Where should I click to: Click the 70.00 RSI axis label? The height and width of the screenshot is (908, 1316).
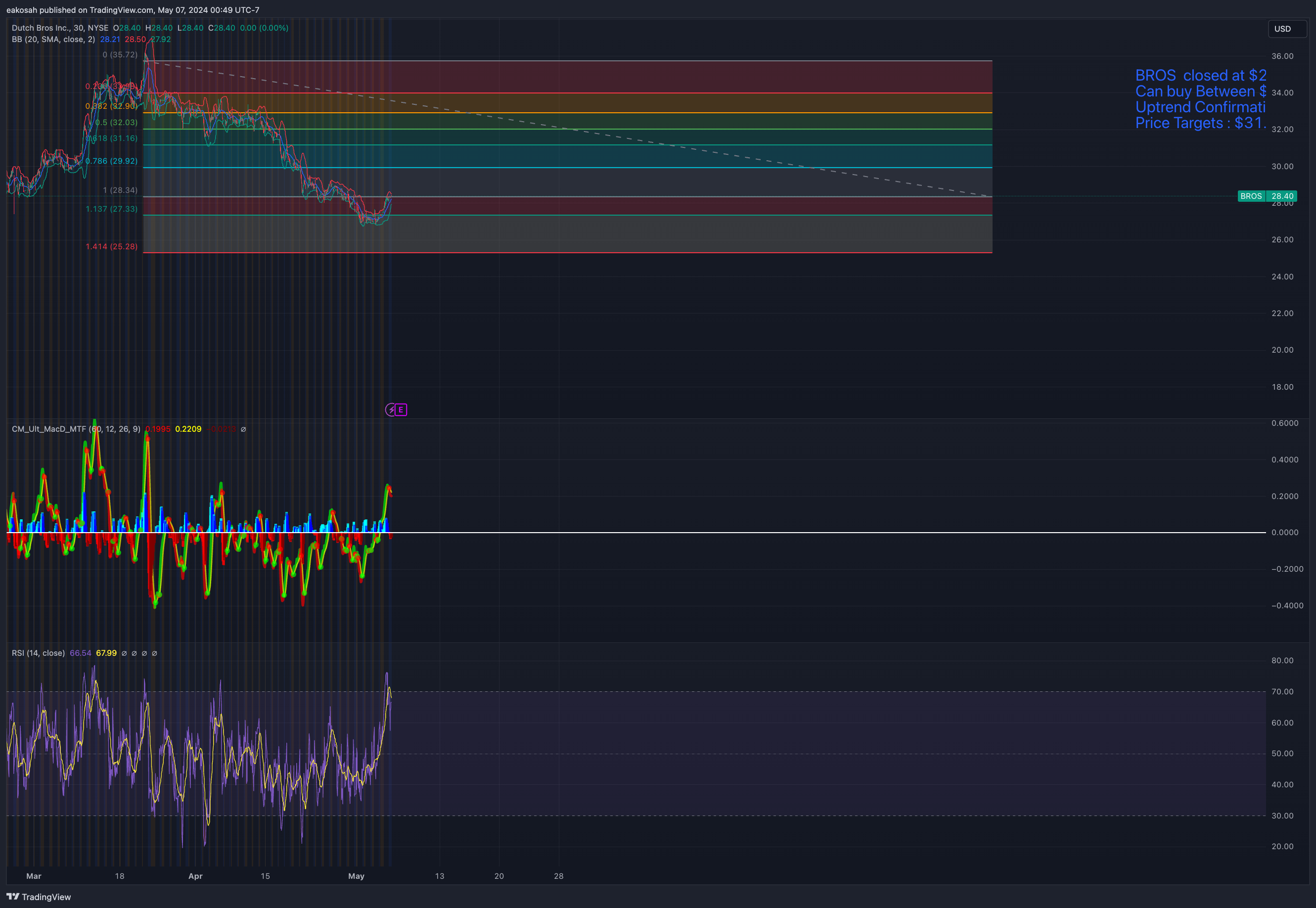click(1282, 692)
